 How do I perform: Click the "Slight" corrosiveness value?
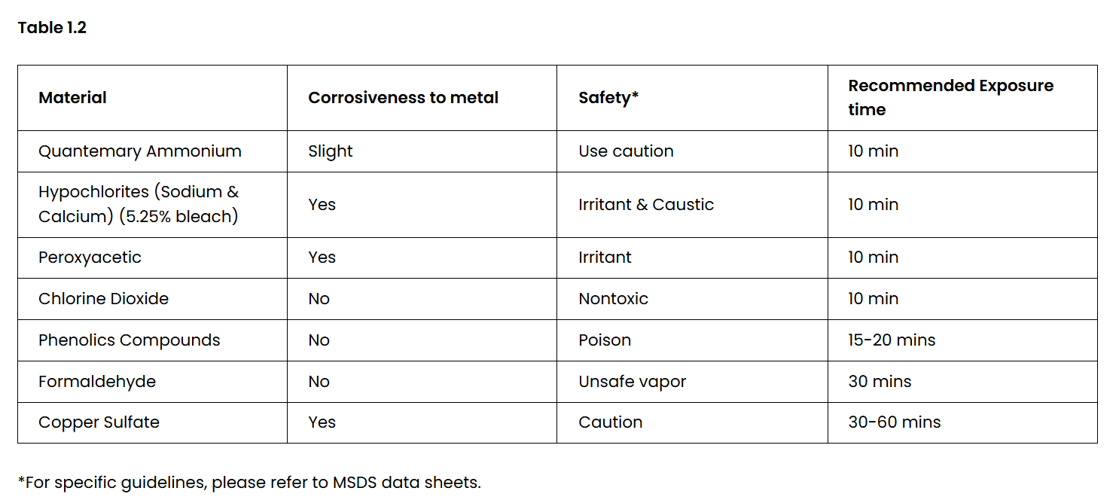pos(330,151)
